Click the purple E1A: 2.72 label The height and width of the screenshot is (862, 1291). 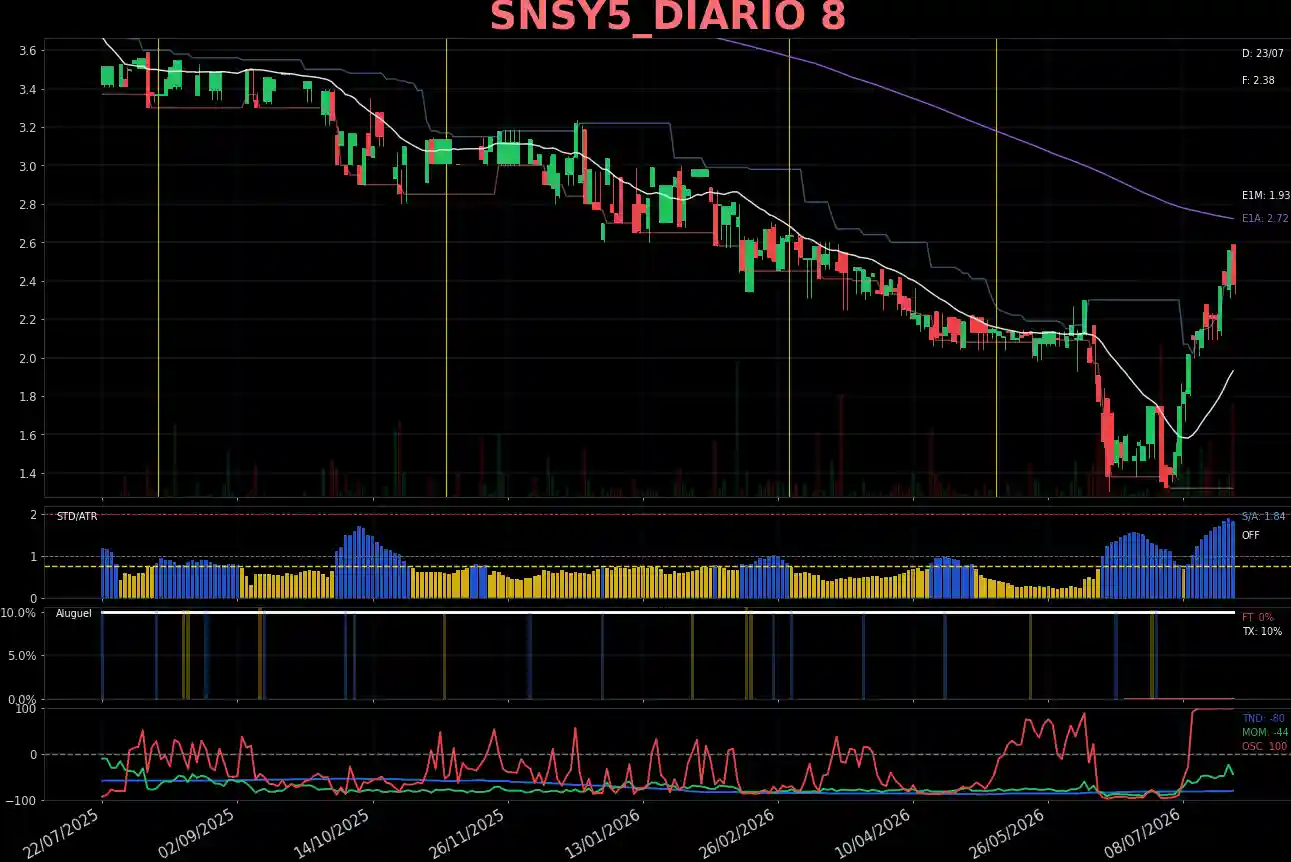tap(1265, 218)
